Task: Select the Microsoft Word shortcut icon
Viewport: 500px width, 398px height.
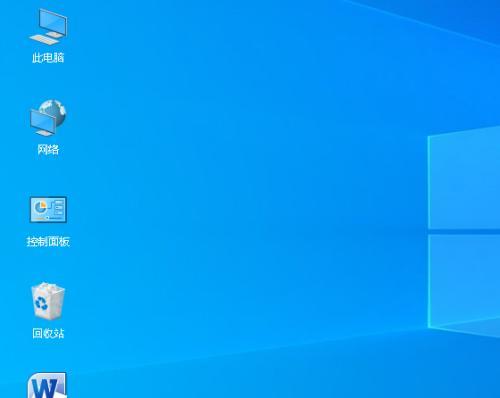Action: (x=47, y=385)
